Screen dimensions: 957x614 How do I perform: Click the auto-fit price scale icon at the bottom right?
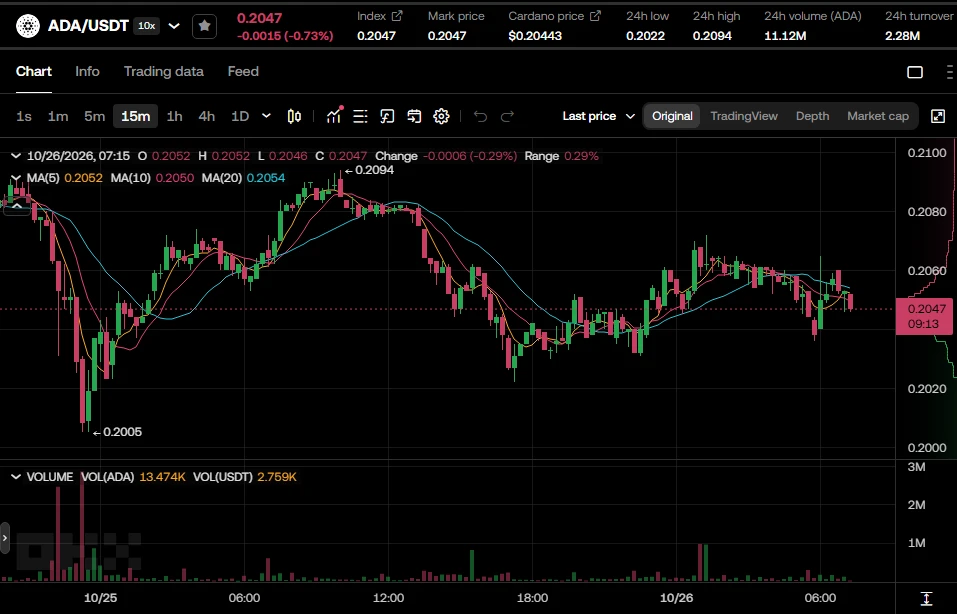click(926, 598)
